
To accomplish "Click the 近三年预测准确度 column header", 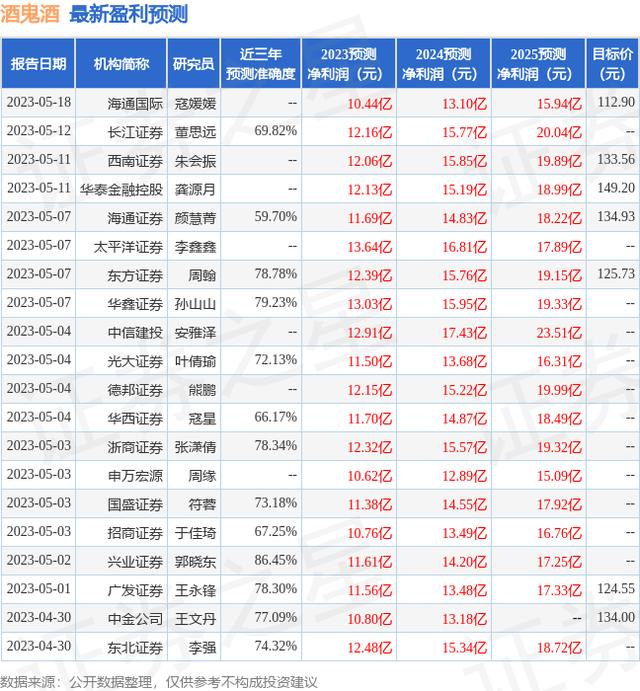I will [260, 64].
